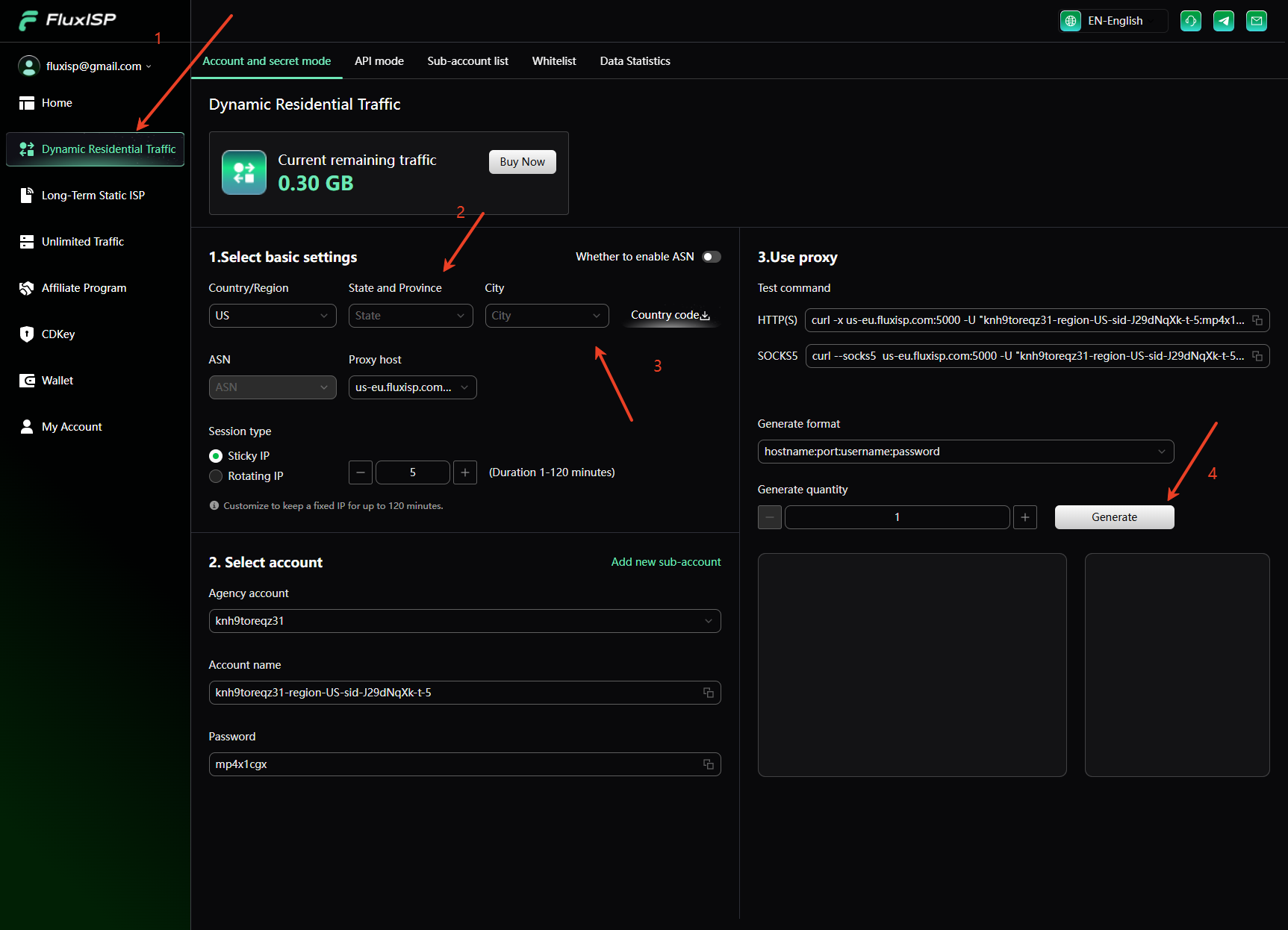Screen dimensions: 1288x930
Task: Open the Generate format dropdown
Action: (x=966, y=452)
